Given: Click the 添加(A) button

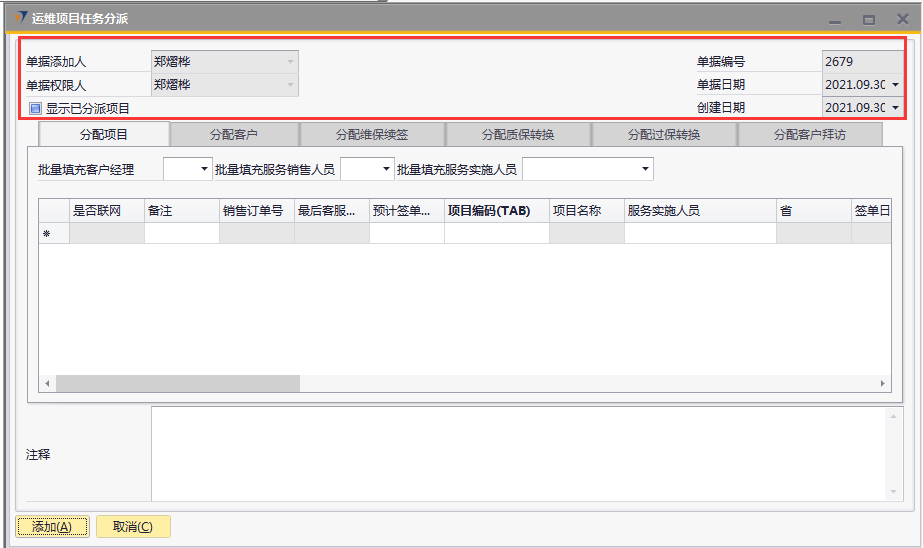Looking at the screenshot, I should tap(52, 527).
